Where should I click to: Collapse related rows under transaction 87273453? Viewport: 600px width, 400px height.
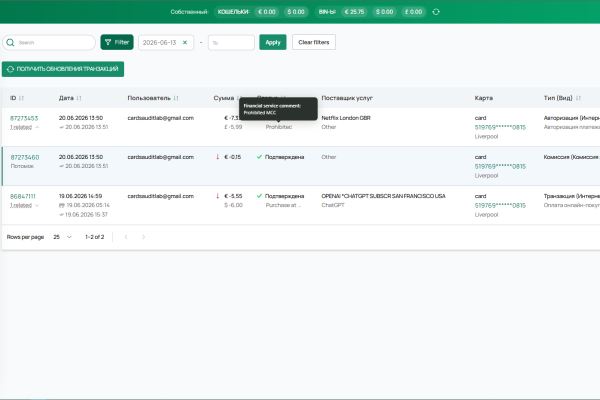[37, 127]
